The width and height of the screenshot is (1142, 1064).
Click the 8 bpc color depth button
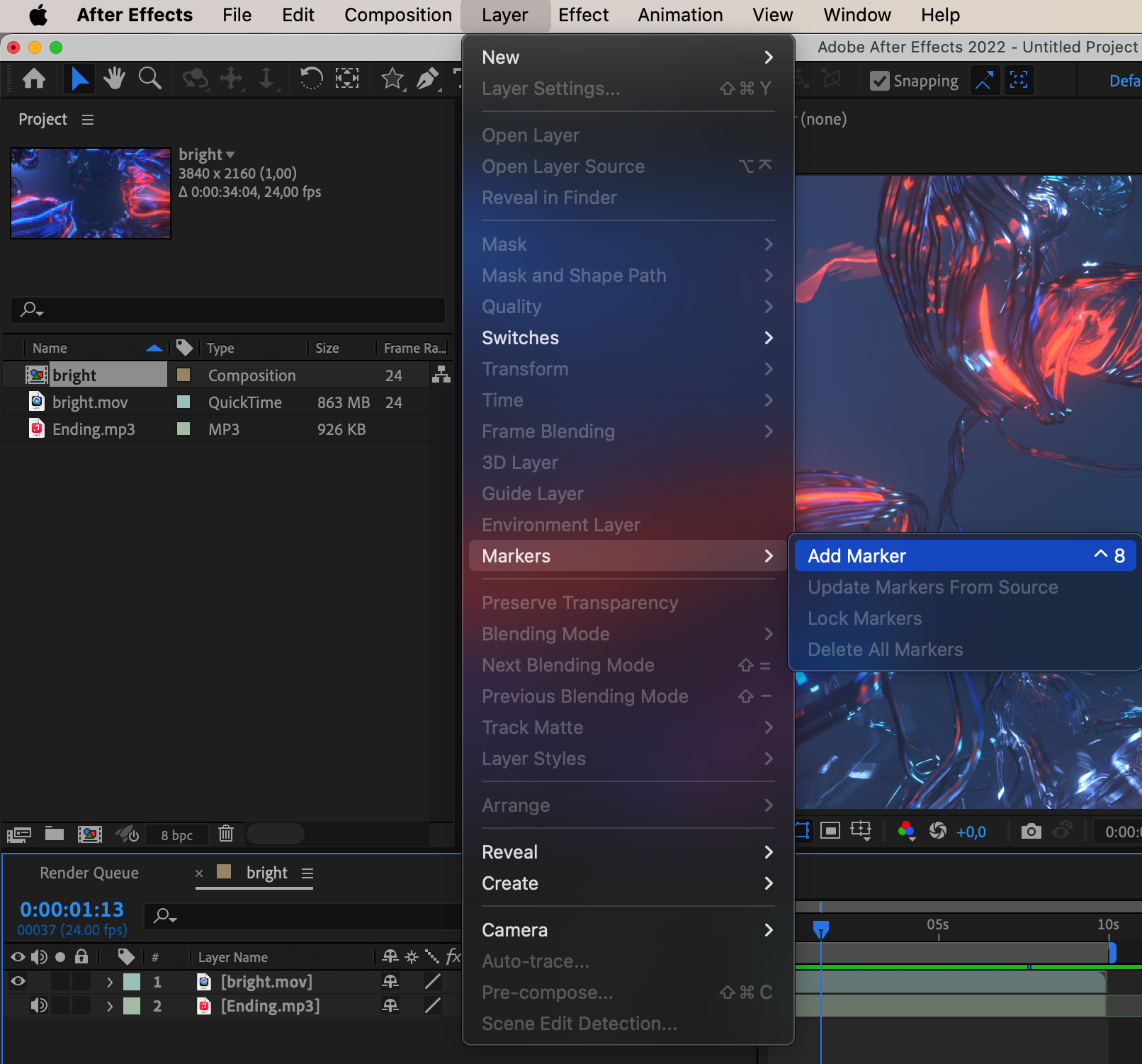click(176, 835)
